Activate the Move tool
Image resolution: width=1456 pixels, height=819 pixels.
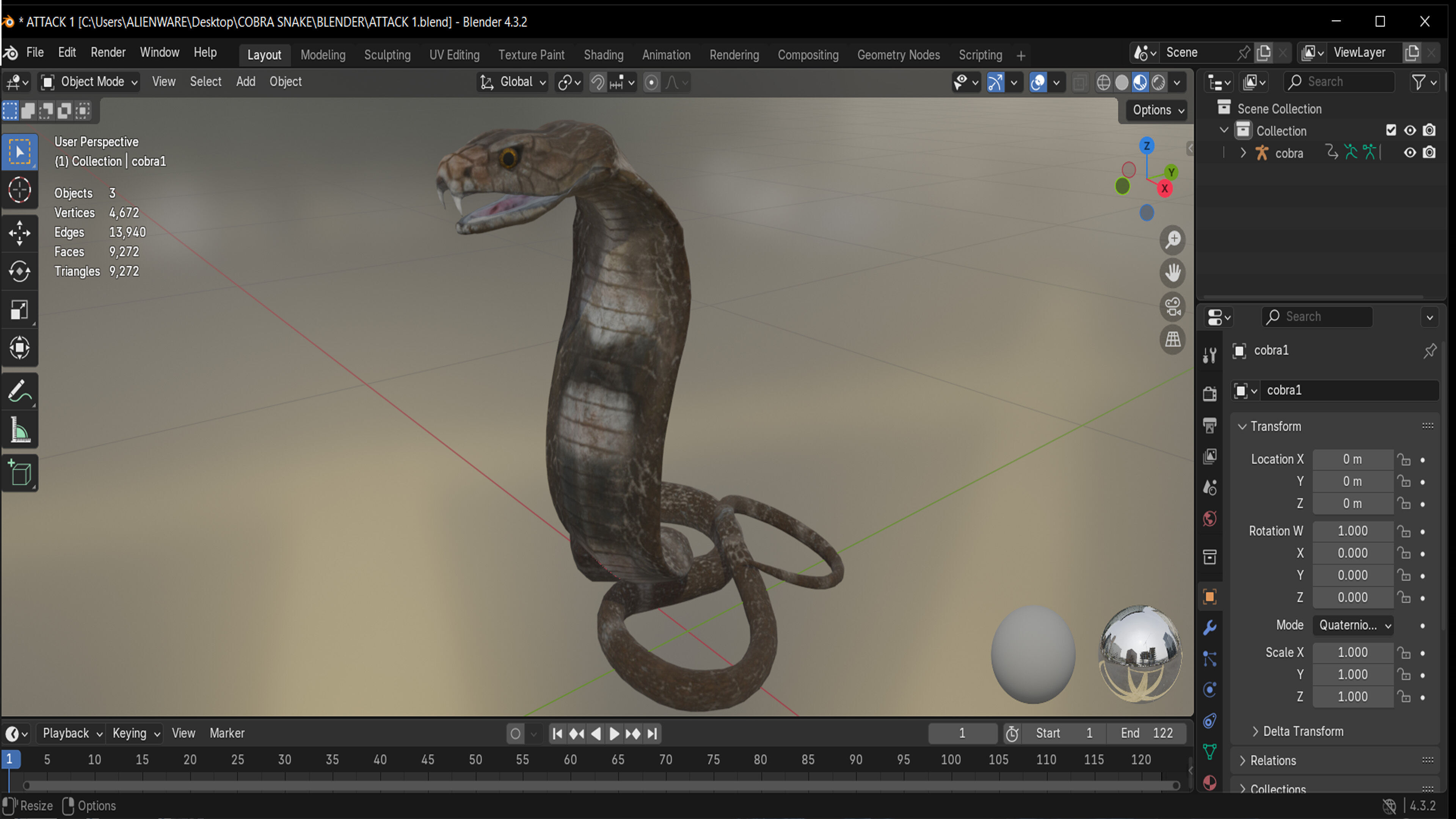[x=19, y=232]
